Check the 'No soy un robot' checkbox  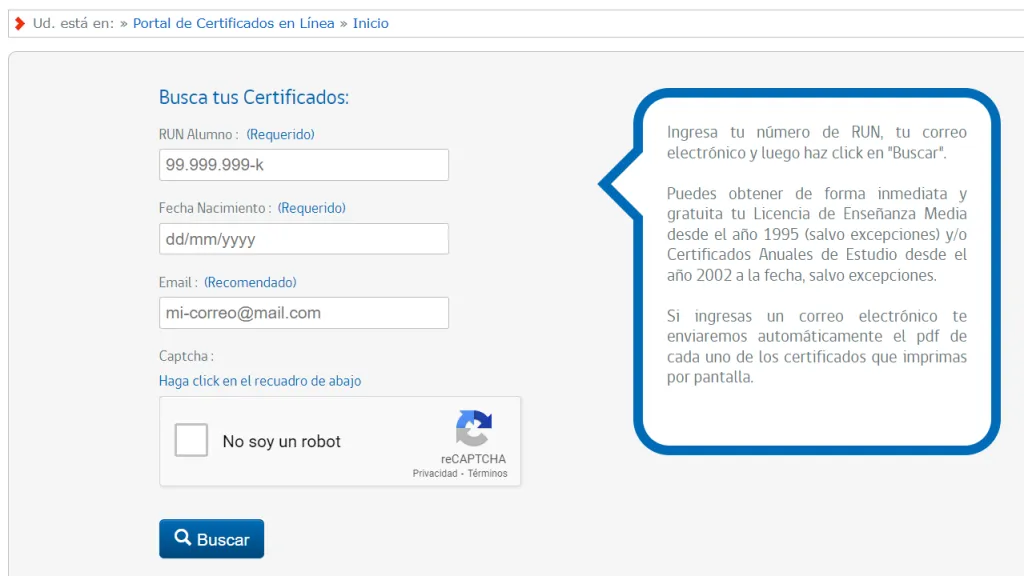[x=191, y=440]
